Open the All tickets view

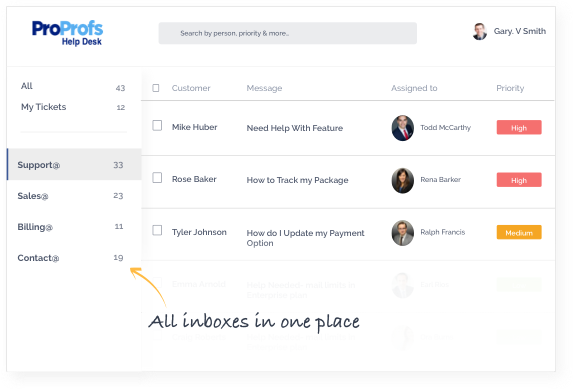coord(27,86)
